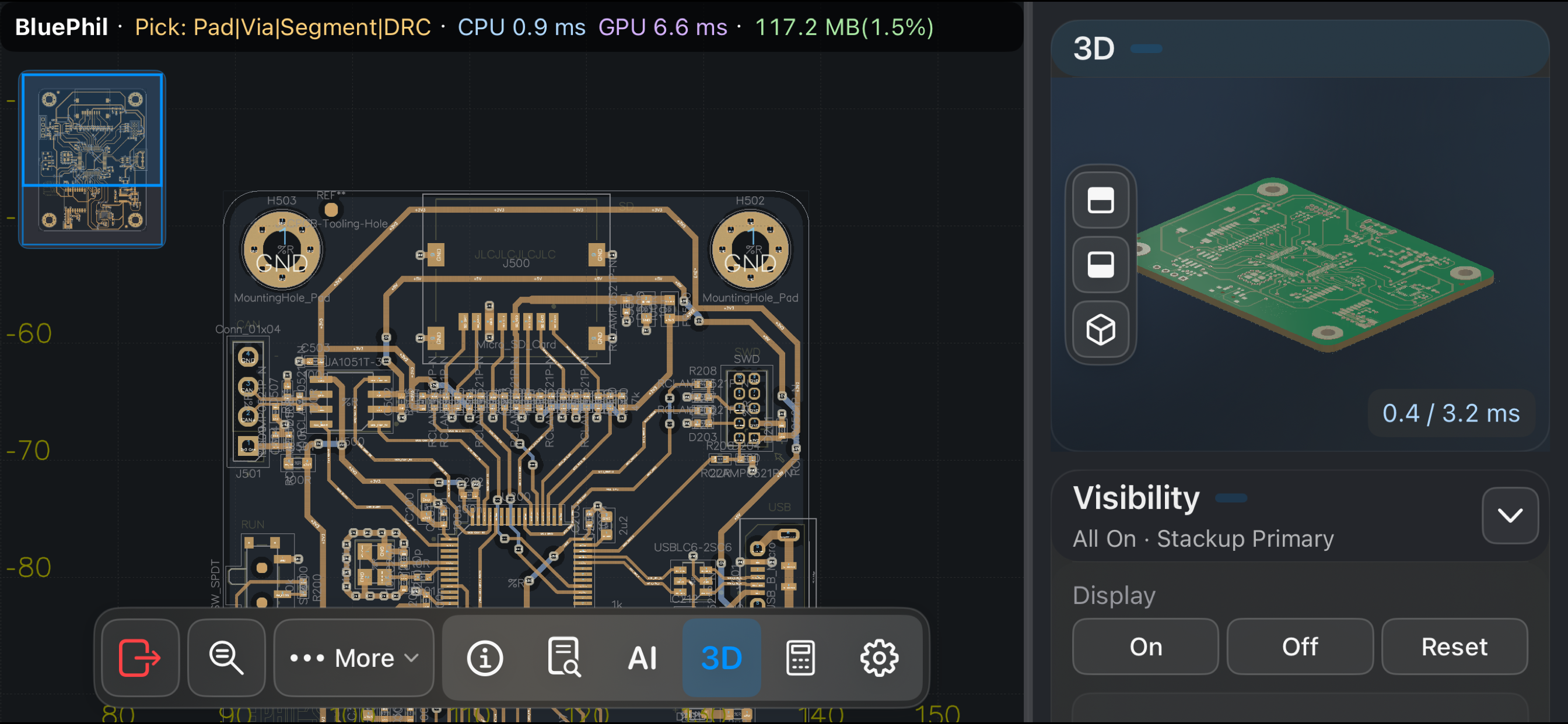1568x724 pixels.
Task: Click the Display Off button
Action: pos(1300,646)
